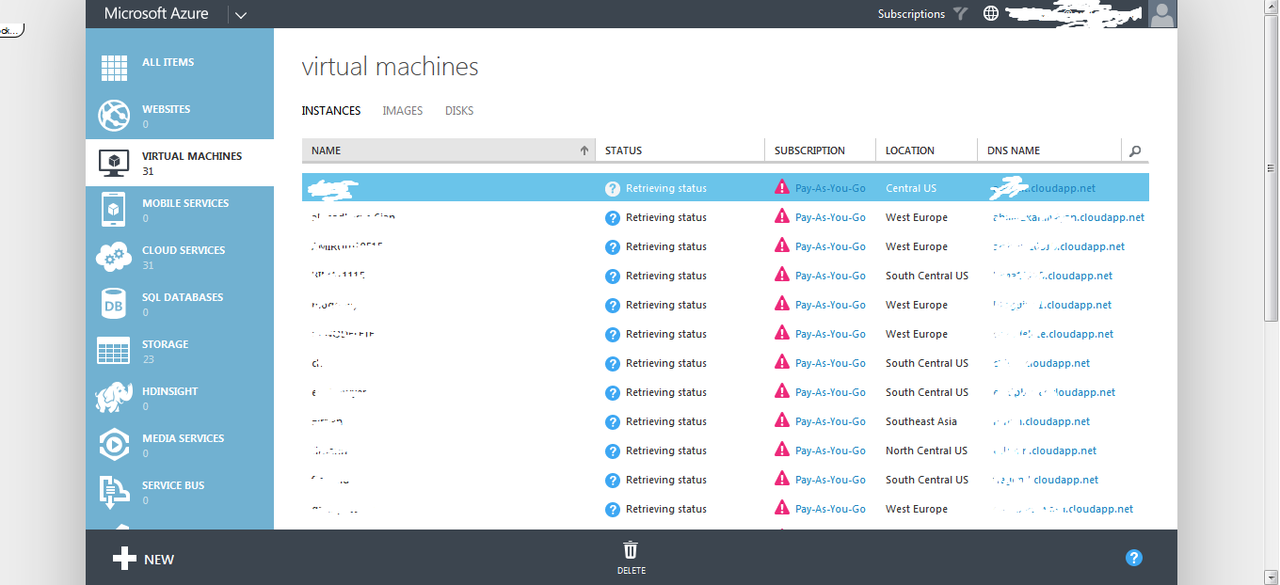Click the status question icon in North Central US row
Screen dimensions: 1280x585
click(x=613, y=451)
